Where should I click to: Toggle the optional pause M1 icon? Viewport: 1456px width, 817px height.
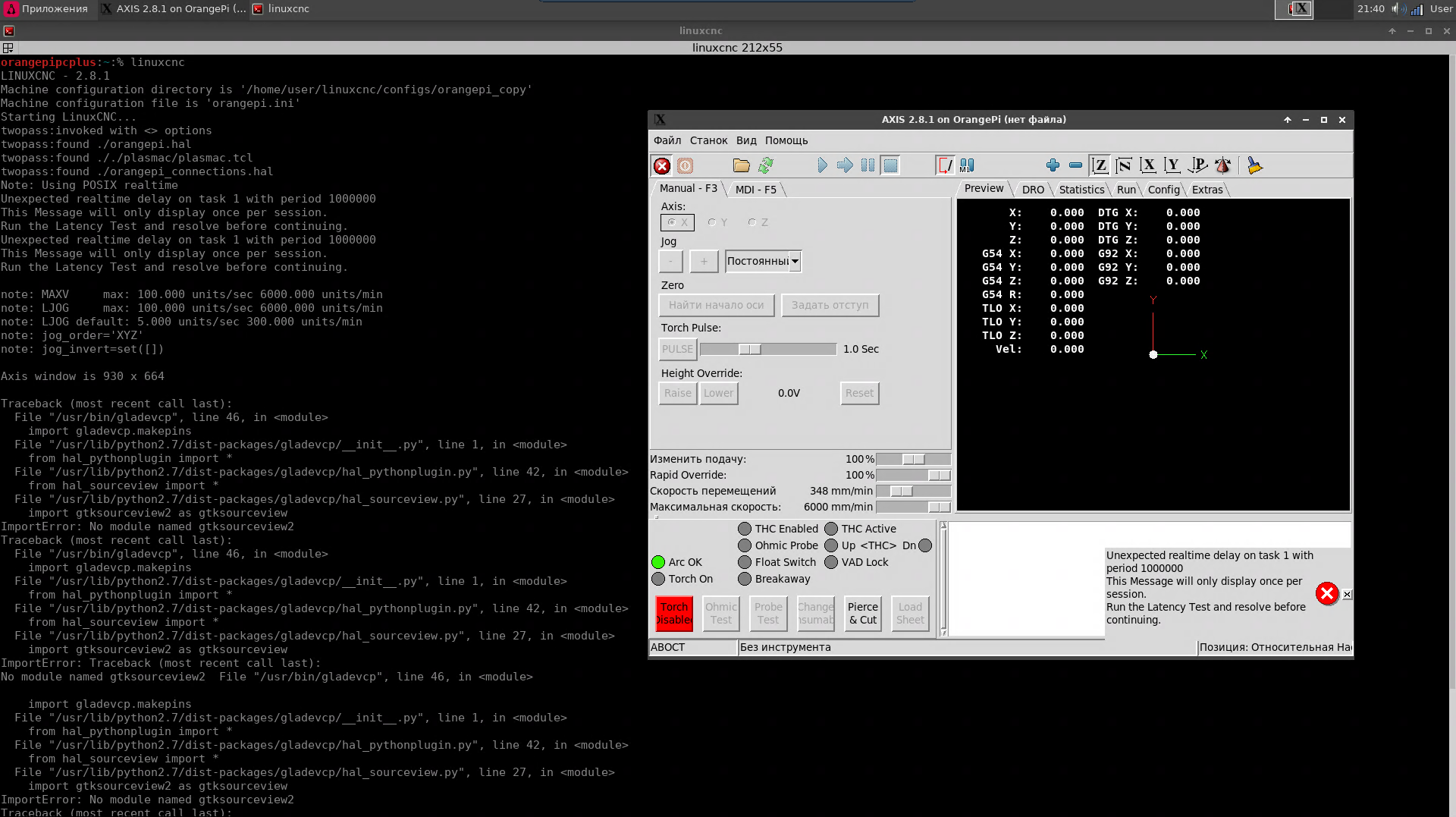(x=967, y=165)
